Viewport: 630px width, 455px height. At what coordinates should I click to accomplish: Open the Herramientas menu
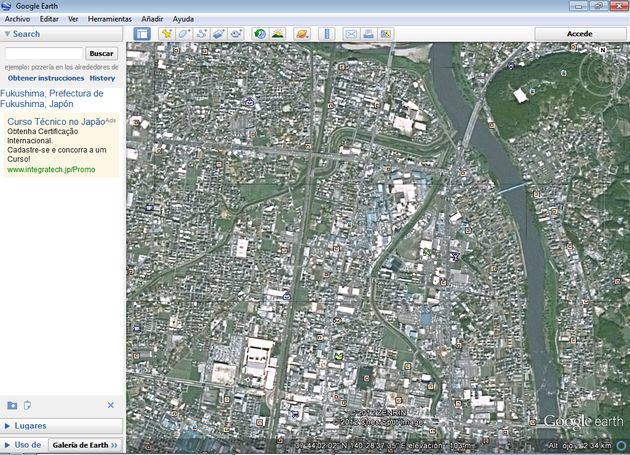110,19
